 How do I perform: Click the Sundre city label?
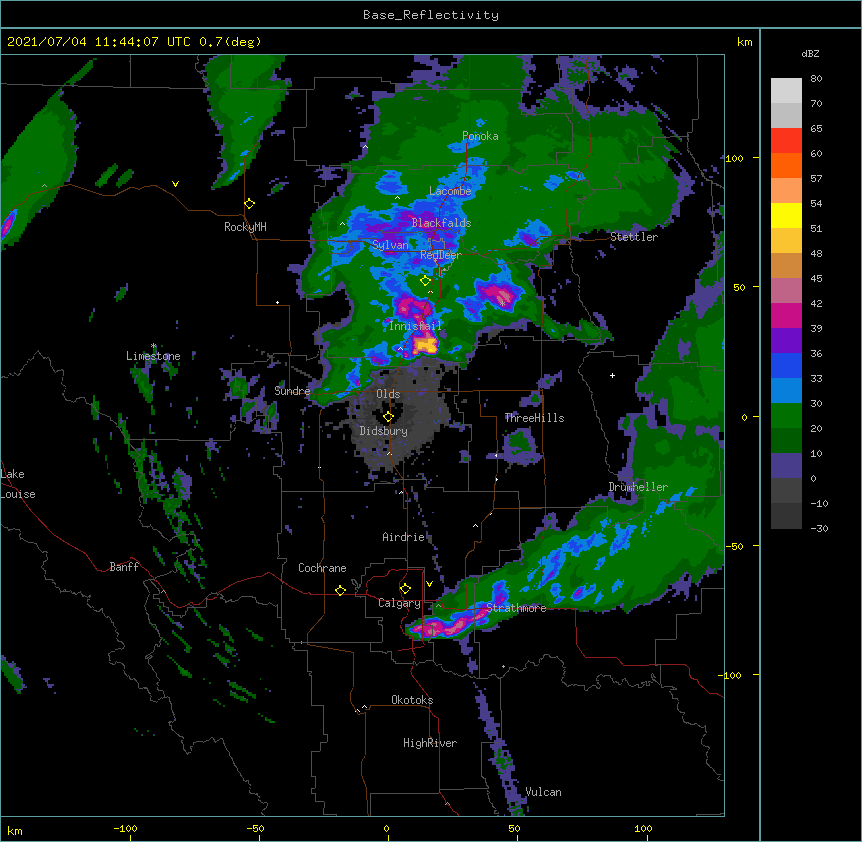pos(292,391)
